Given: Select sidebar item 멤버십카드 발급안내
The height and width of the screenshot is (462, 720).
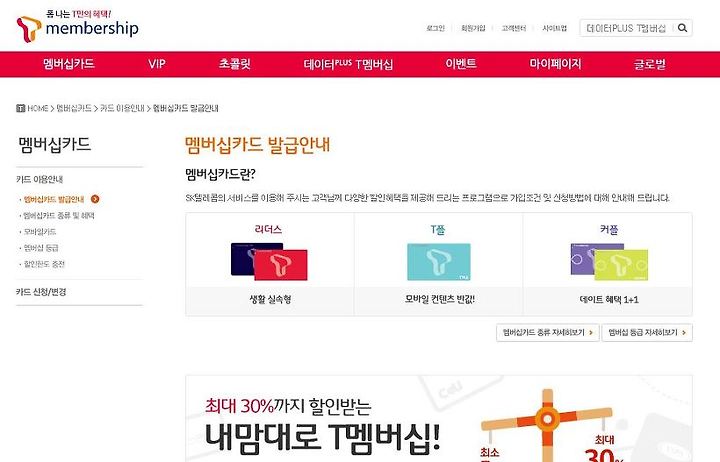Looking at the screenshot, I should pyautogui.click(x=54, y=199).
